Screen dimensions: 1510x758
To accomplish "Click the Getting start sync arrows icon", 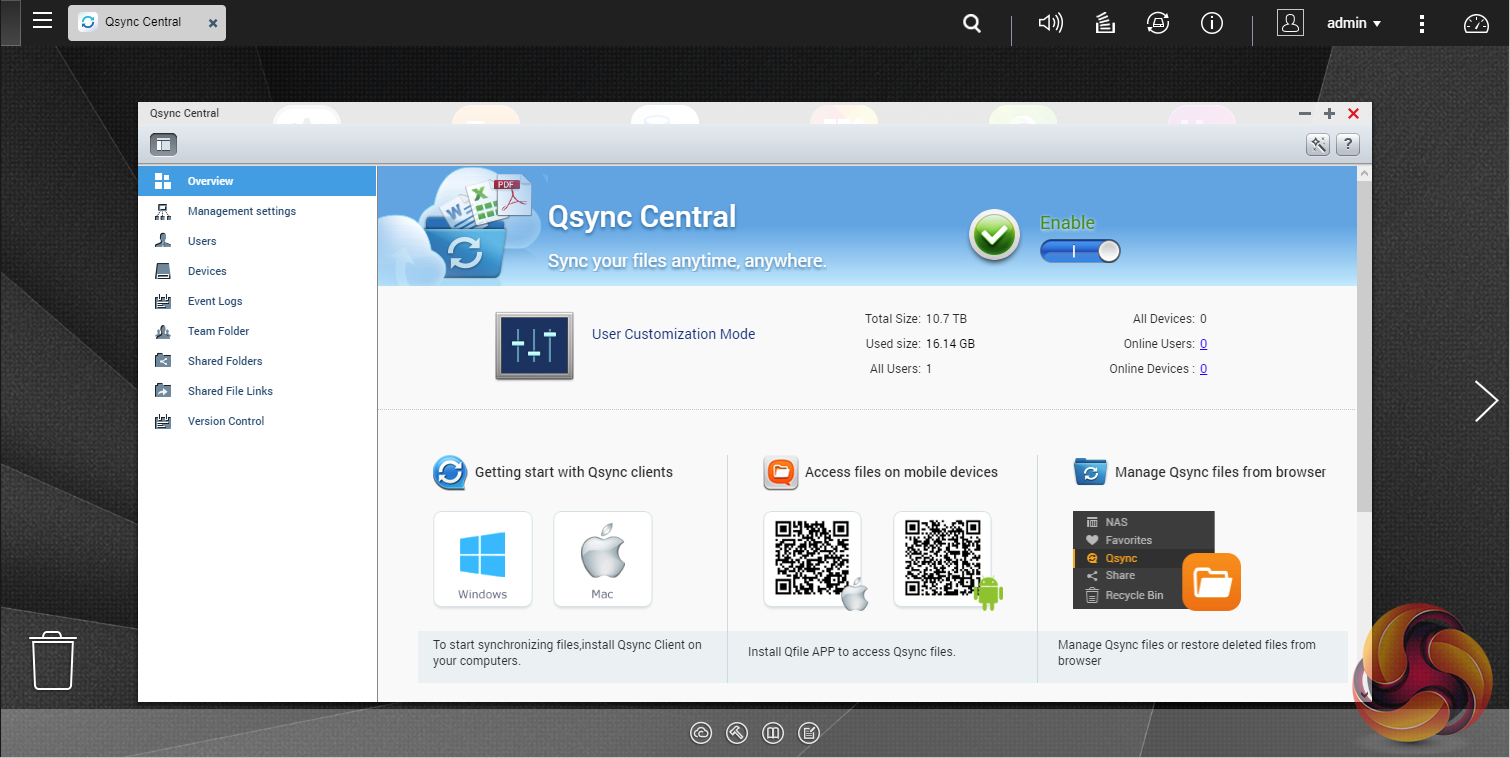I will (450, 472).
